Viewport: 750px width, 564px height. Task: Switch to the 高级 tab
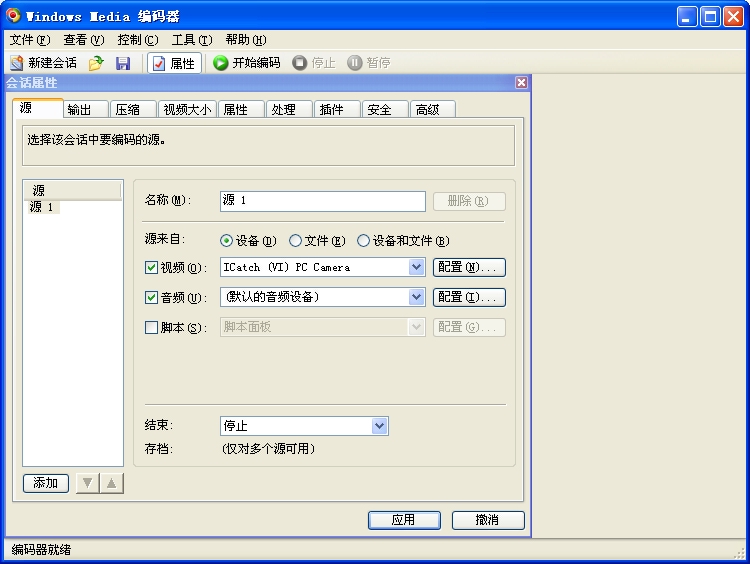pos(433,110)
